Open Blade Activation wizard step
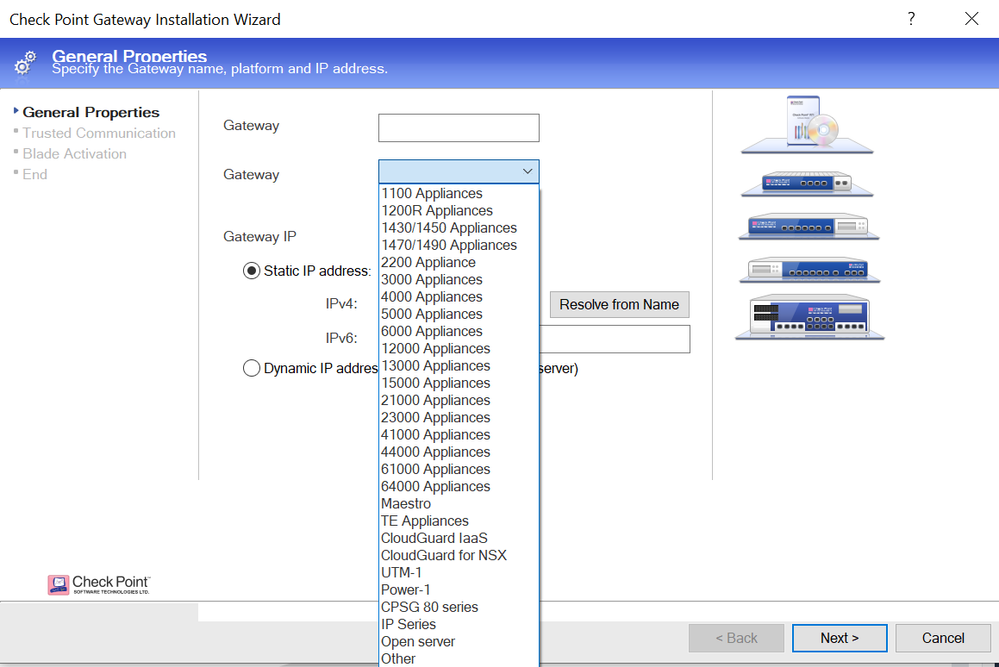 75,154
